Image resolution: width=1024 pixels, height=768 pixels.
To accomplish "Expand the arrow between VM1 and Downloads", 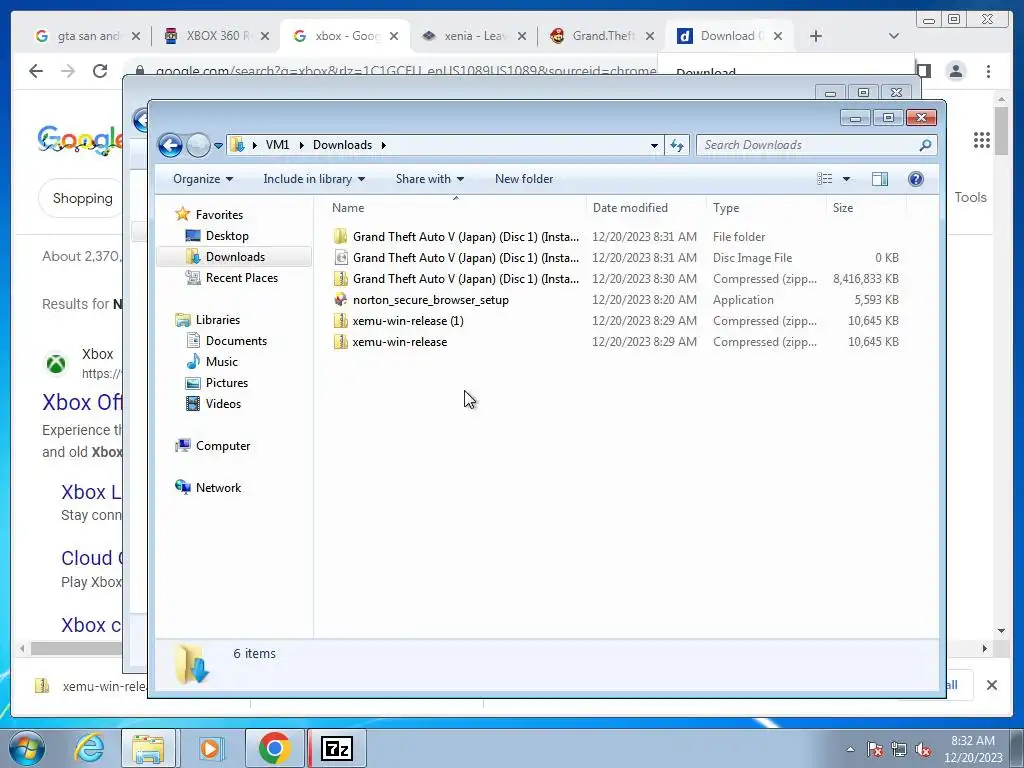I will [301, 145].
